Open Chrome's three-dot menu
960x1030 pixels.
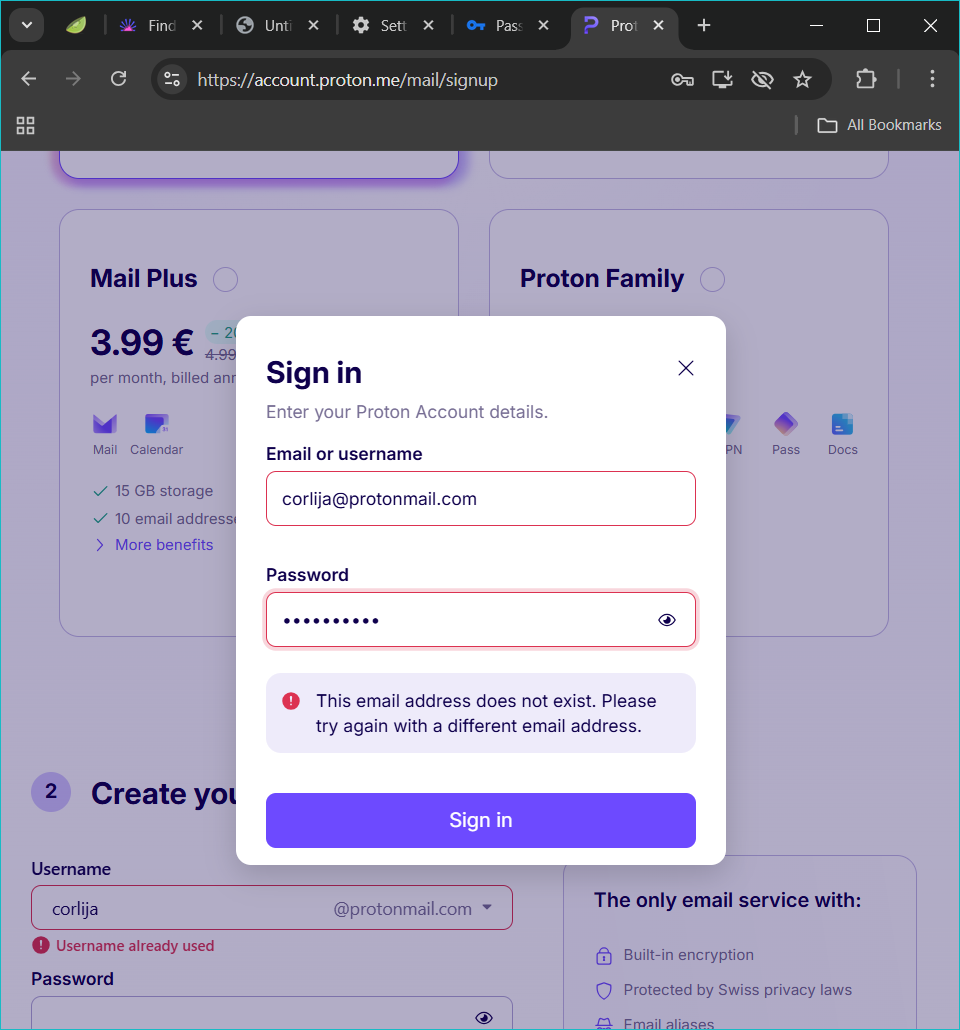(x=932, y=79)
